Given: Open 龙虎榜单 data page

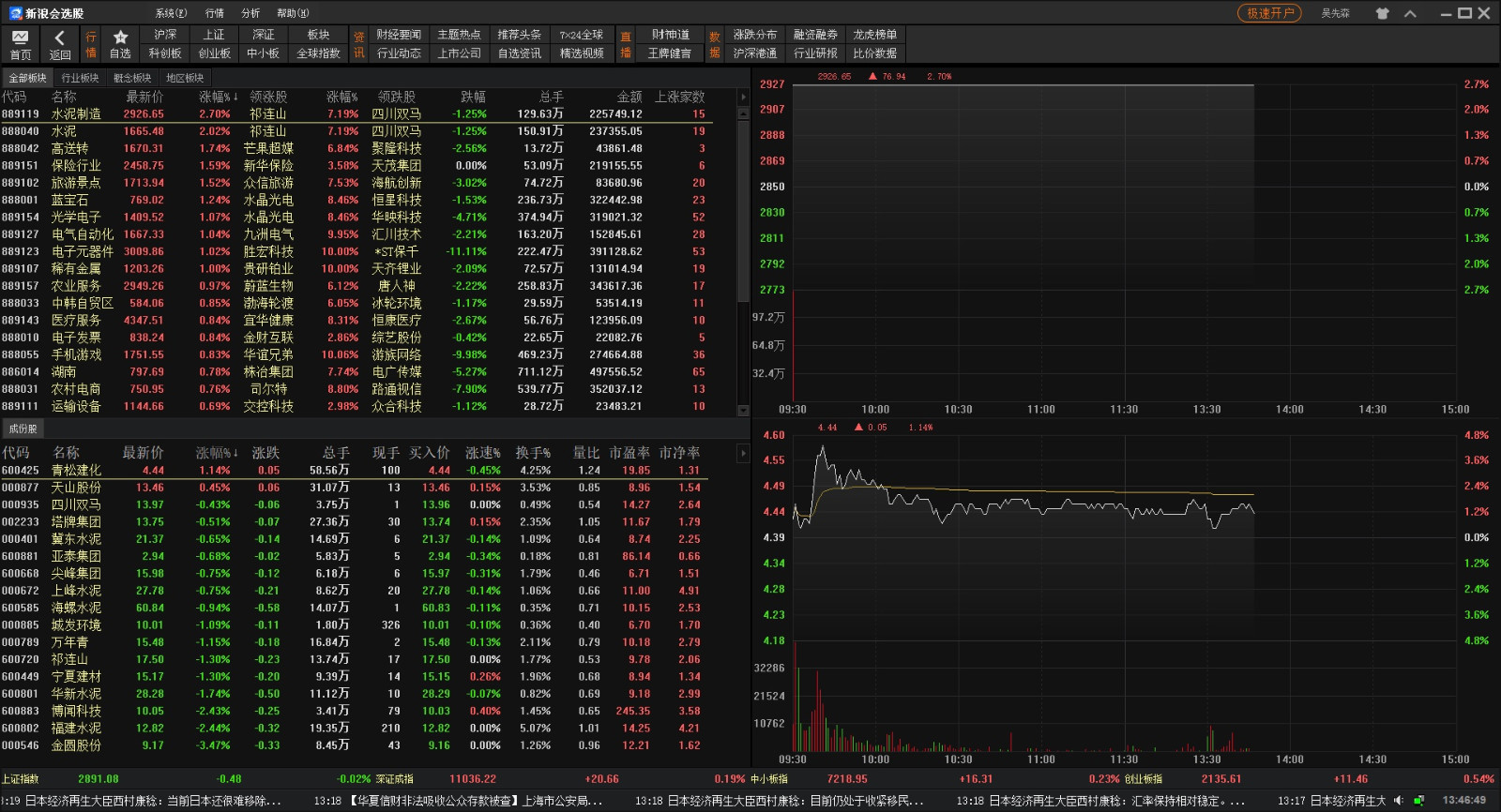Looking at the screenshot, I should [874, 35].
